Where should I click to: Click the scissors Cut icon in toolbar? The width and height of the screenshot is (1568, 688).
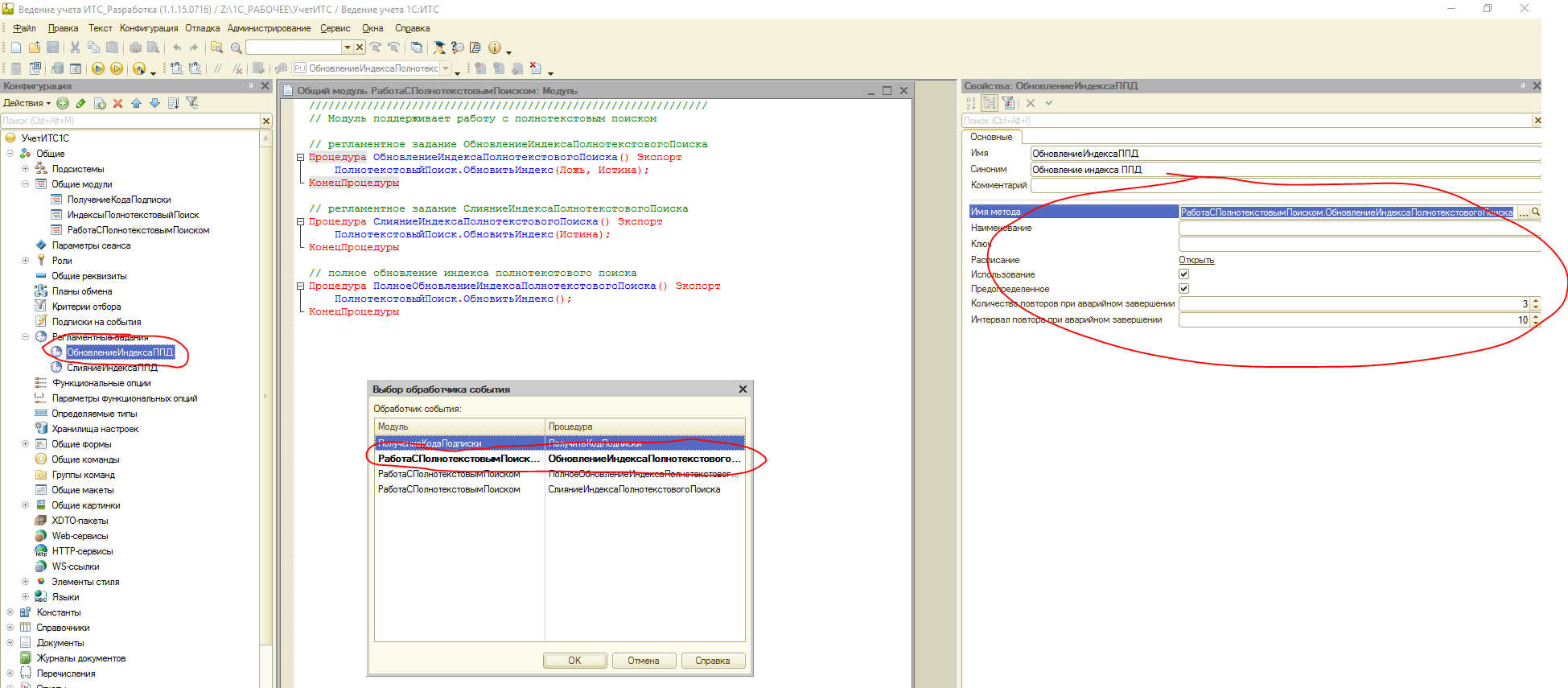pyautogui.click(x=75, y=47)
